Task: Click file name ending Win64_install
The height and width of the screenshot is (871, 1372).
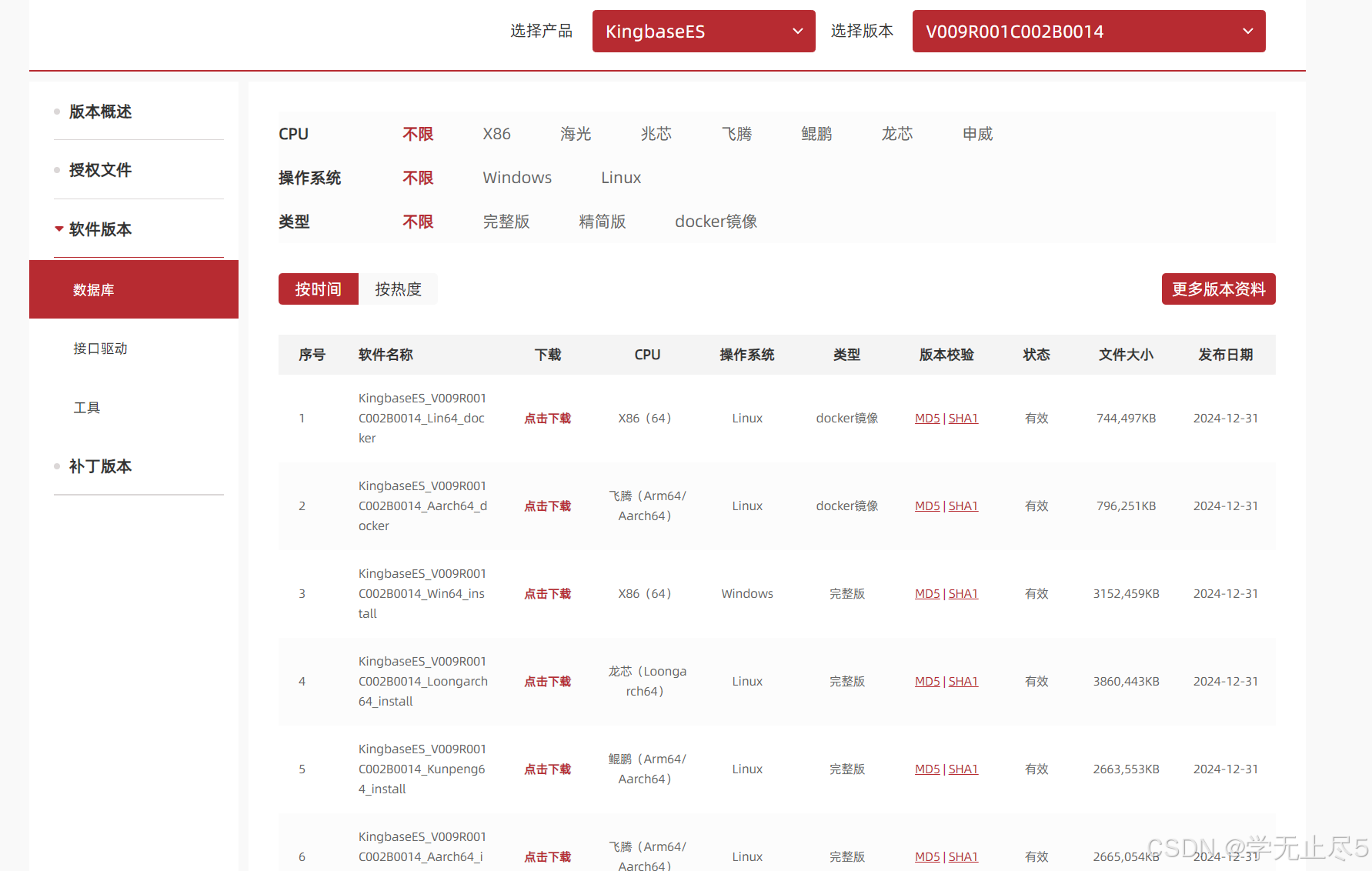Action: pos(422,594)
